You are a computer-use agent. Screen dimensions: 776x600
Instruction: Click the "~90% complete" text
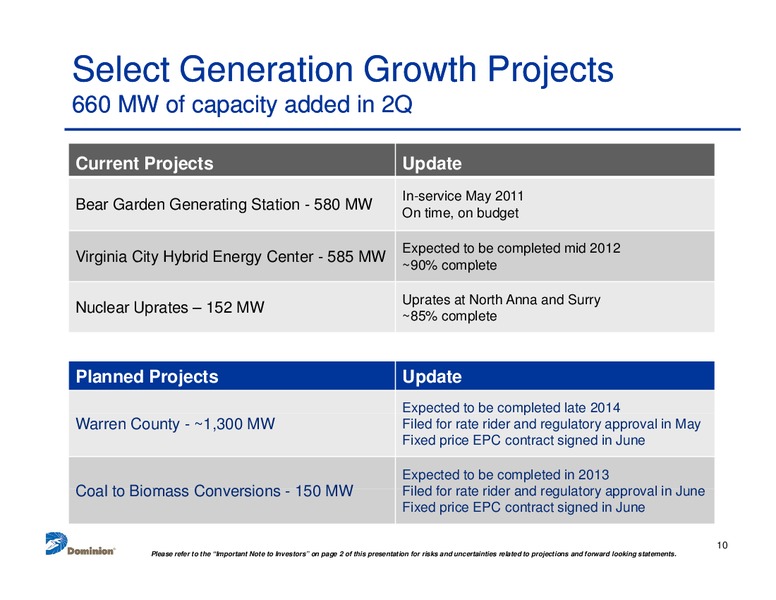[449, 265]
